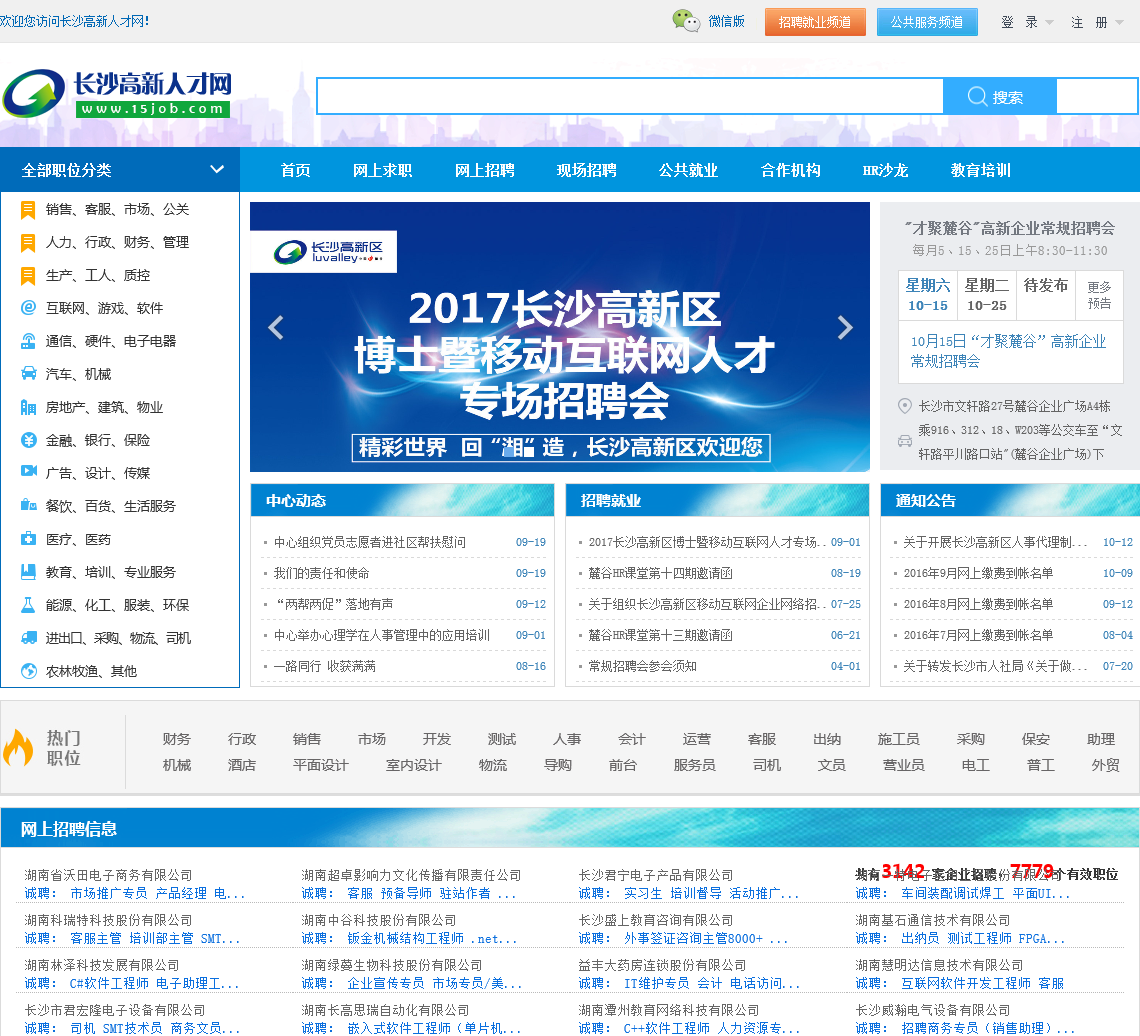The height and width of the screenshot is (1036, 1140).
Task: Click the 搜索 button
Action: click(999, 97)
